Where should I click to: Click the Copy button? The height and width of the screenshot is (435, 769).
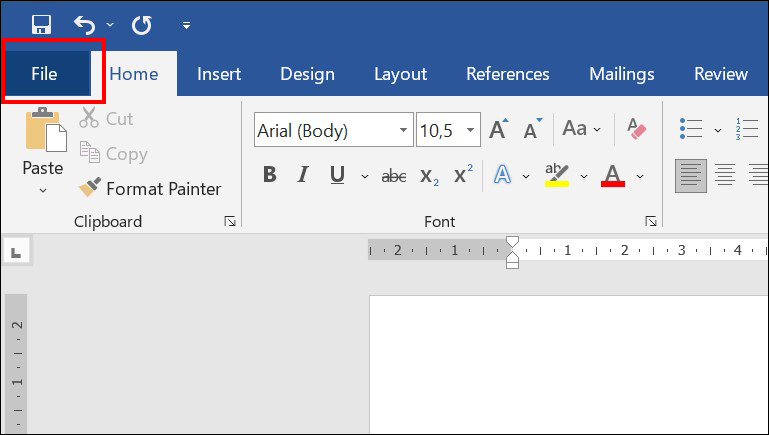[113, 154]
